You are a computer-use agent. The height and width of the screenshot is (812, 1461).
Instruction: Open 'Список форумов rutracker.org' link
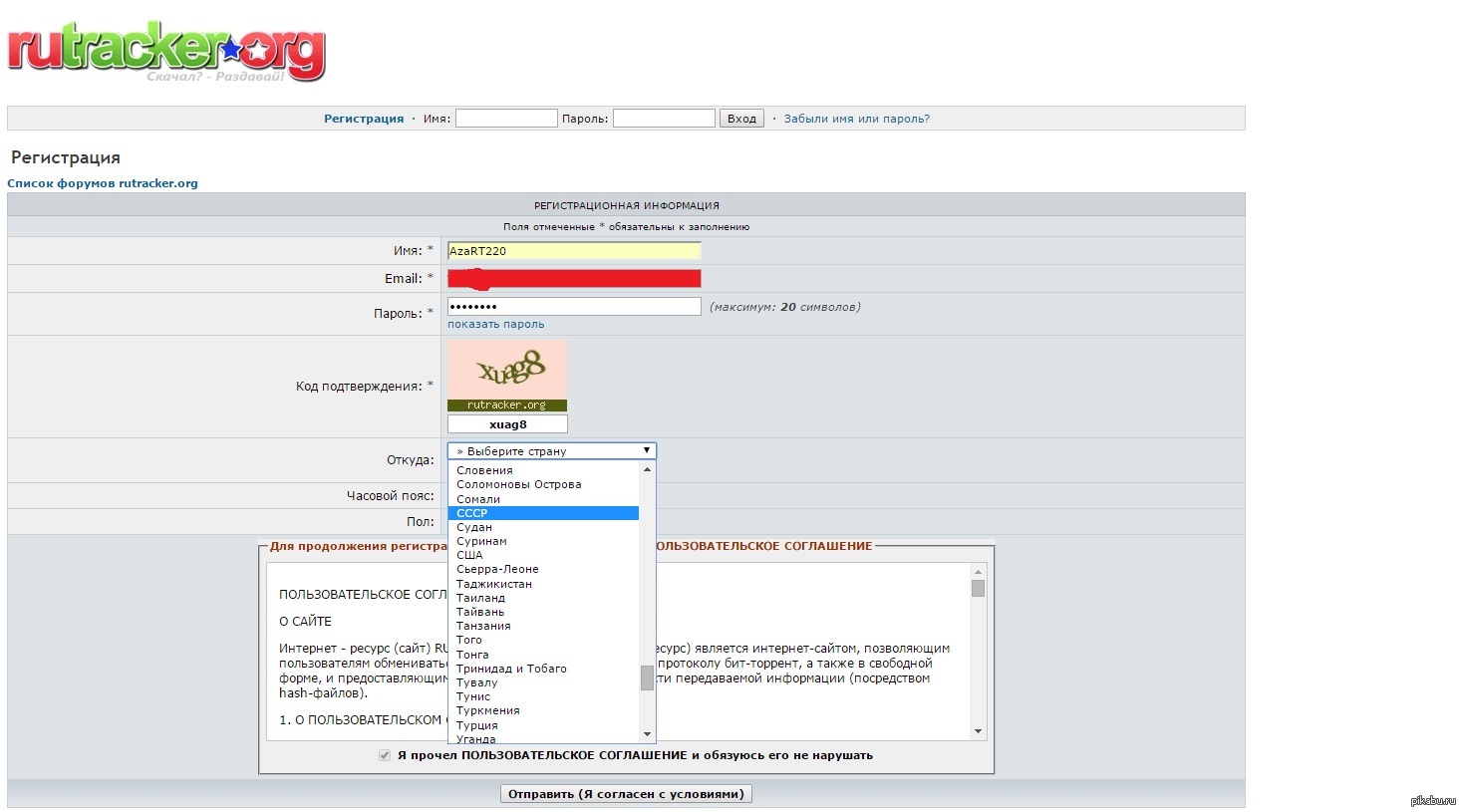tap(103, 183)
